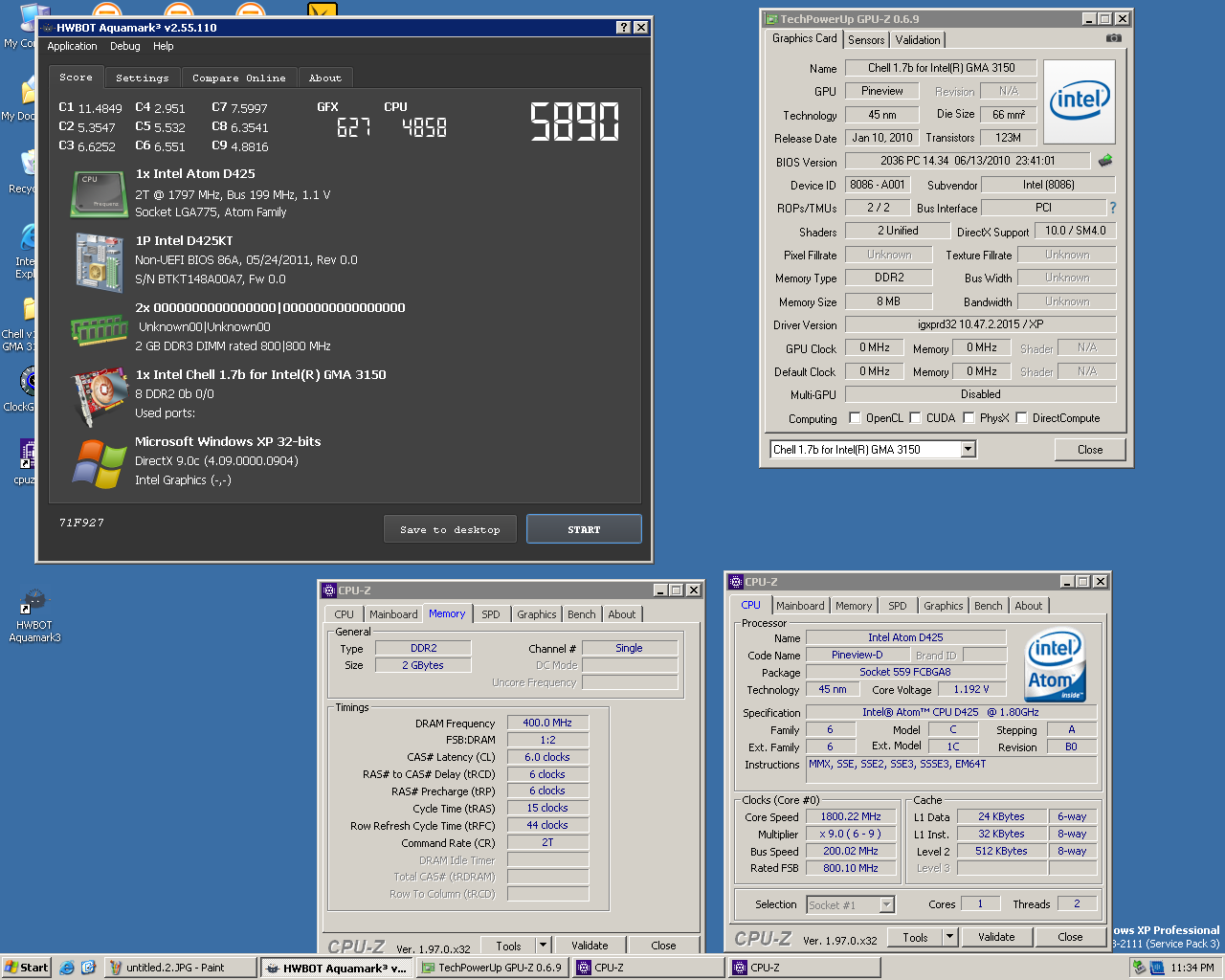This screenshot has height=980, width=1225.
Task: Click Close button in CPU-Z CPU window
Action: click(1070, 937)
